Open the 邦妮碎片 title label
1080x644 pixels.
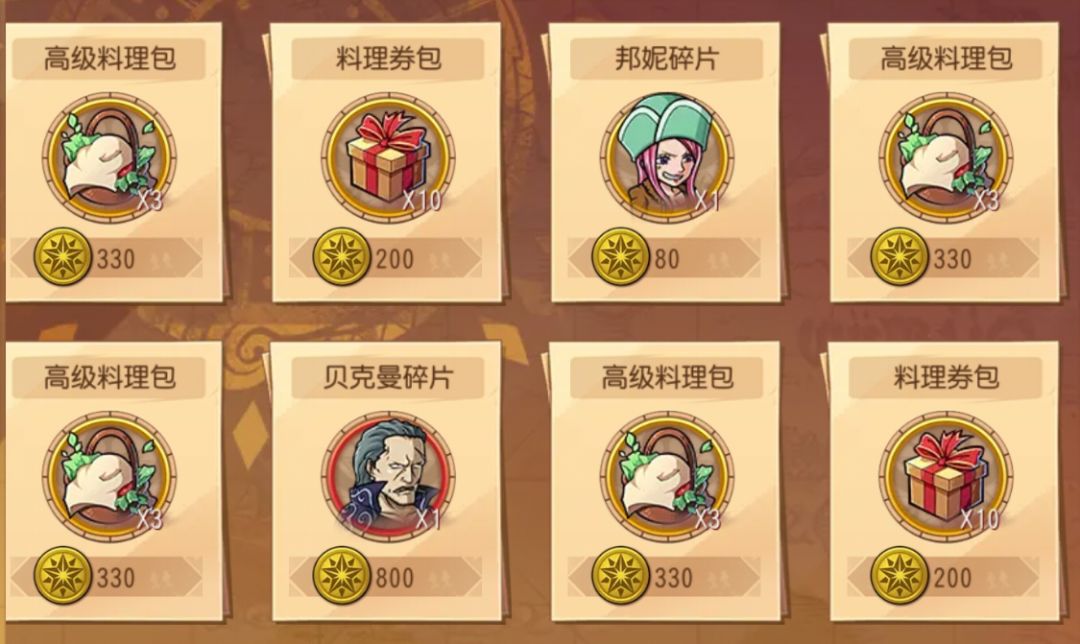tap(666, 59)
